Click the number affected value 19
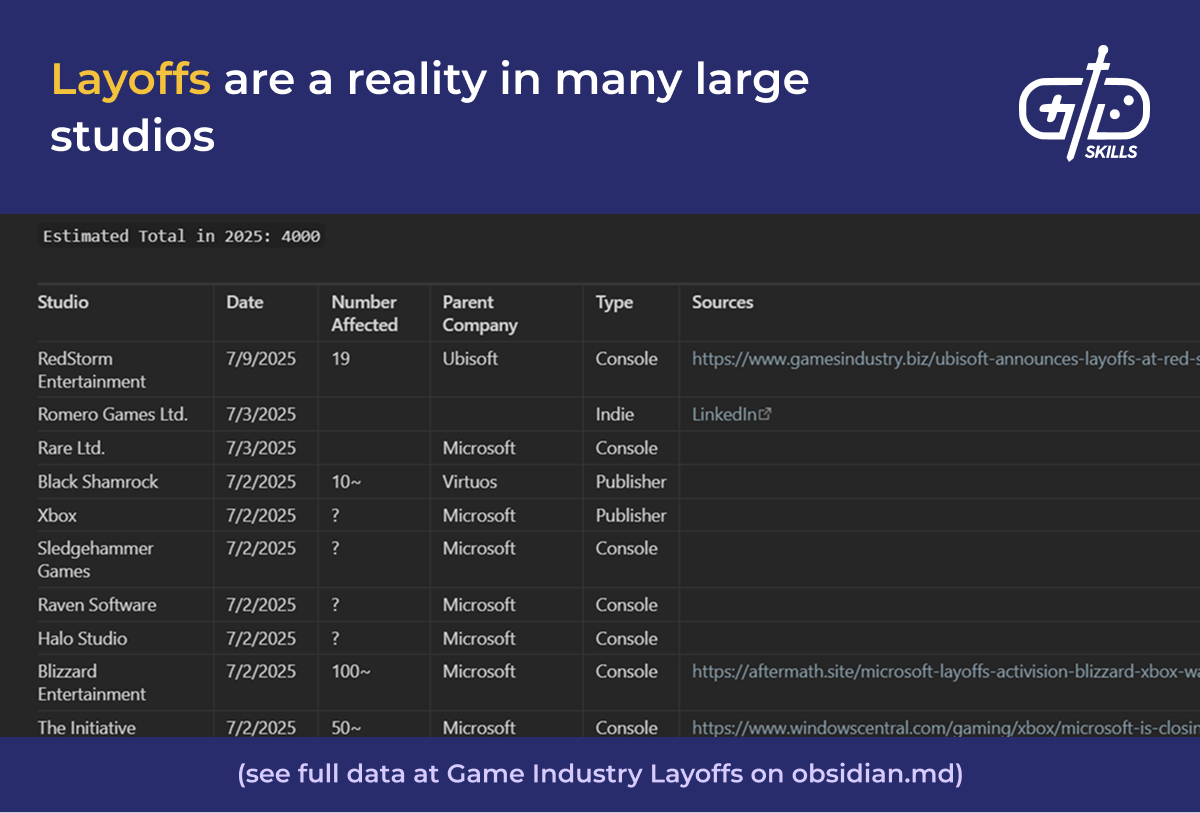This screenshot has height=813, width=1200. click(341, 359)
